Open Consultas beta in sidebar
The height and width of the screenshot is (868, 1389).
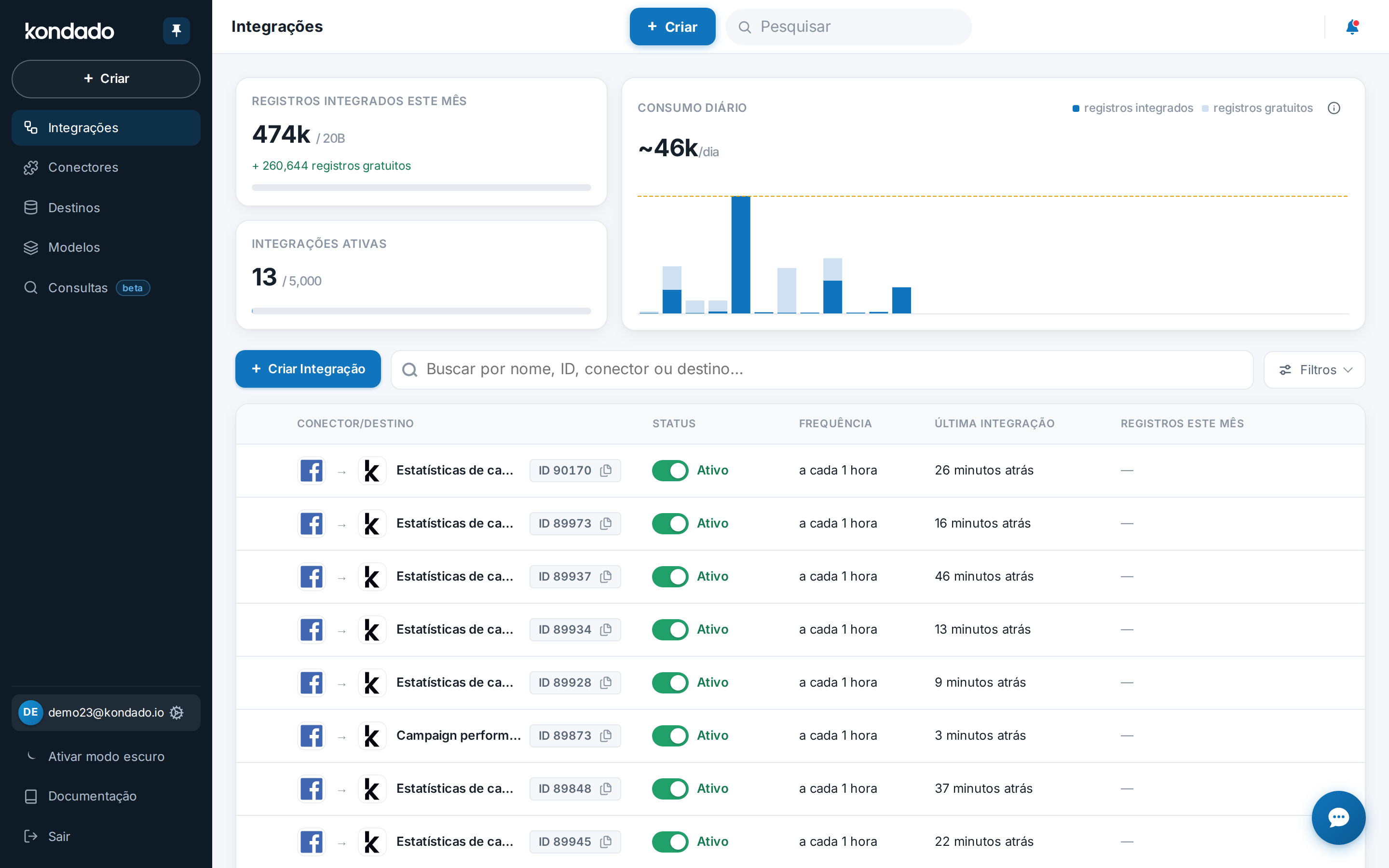(106, 287)
